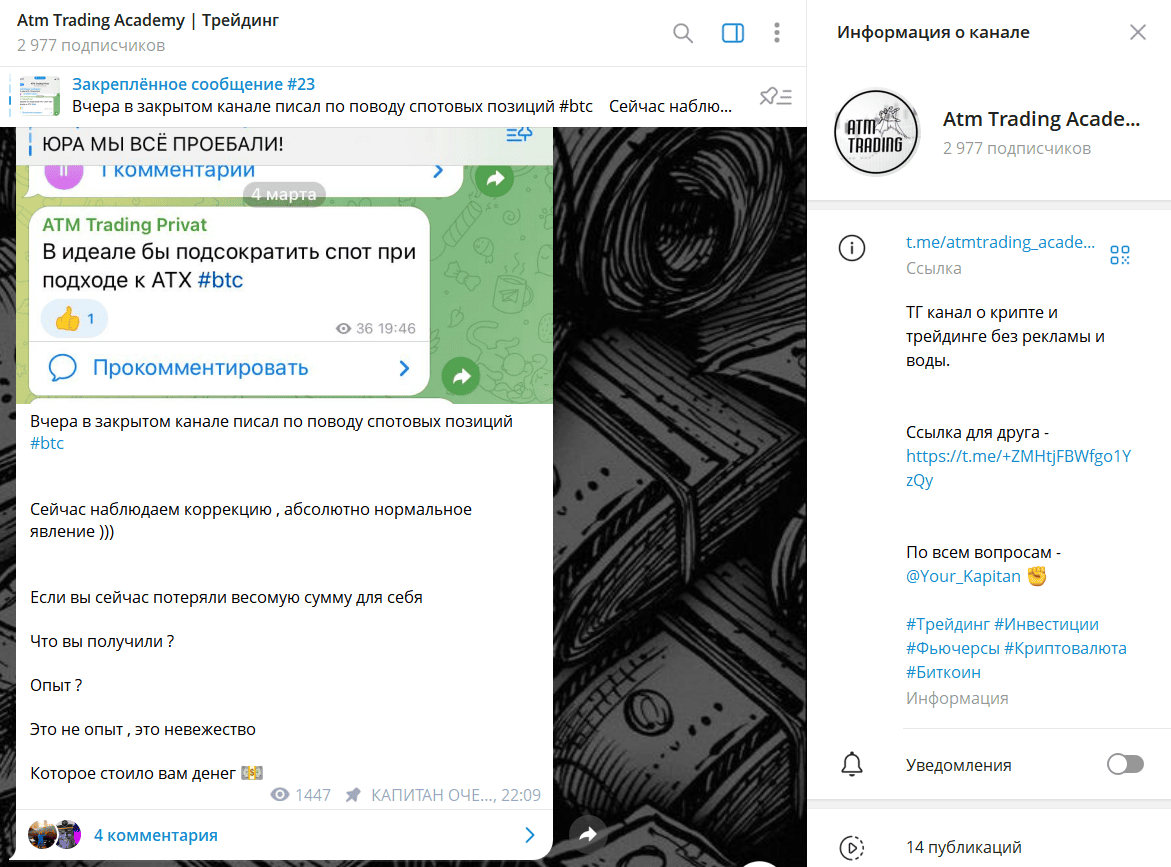Open search in the channel header
The height and width of the screenshot is (867, 1171).
[683, 33]
